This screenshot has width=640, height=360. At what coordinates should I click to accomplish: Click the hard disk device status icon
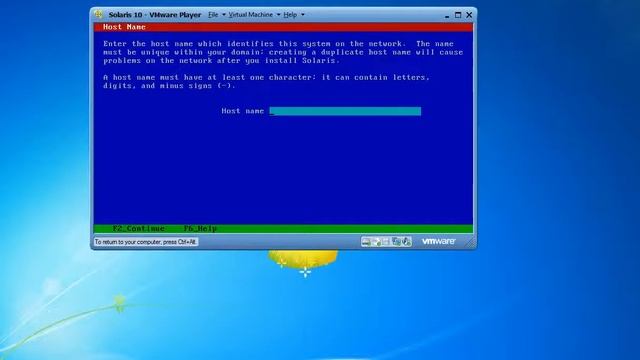(x=366, y=242)
